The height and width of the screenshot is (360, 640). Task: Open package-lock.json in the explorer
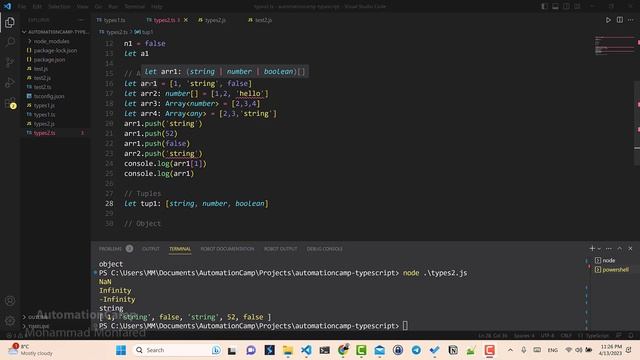(x=55, y=51)
